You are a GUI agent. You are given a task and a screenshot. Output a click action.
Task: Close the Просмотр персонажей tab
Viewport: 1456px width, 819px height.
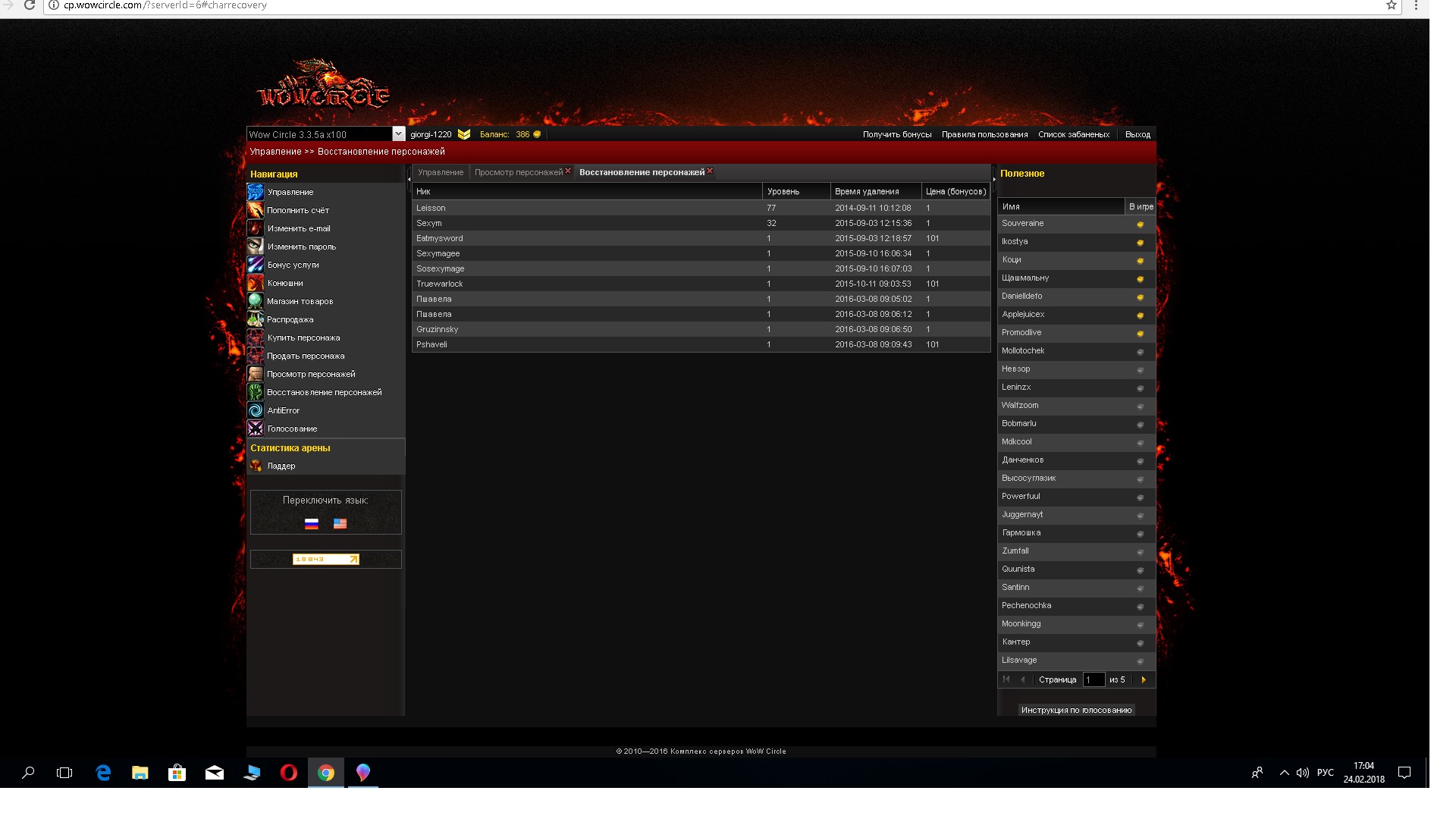pyautogui.click(x=568, y=171)
